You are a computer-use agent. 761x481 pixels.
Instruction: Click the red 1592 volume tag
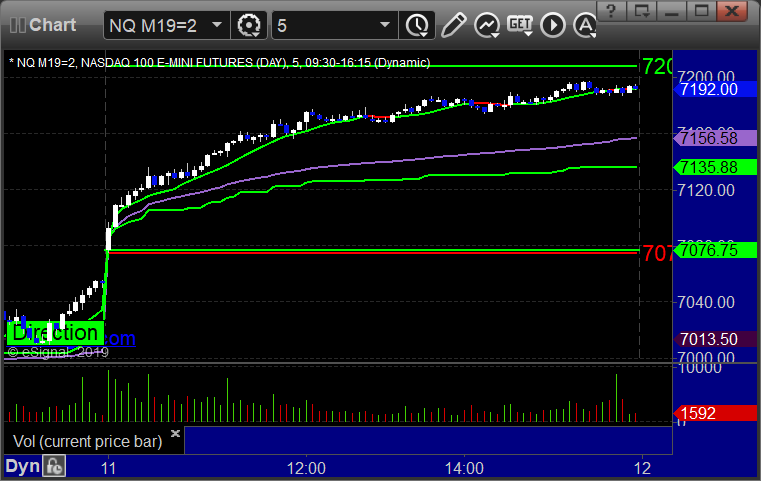pyautogui.click(x=714, y=414)
